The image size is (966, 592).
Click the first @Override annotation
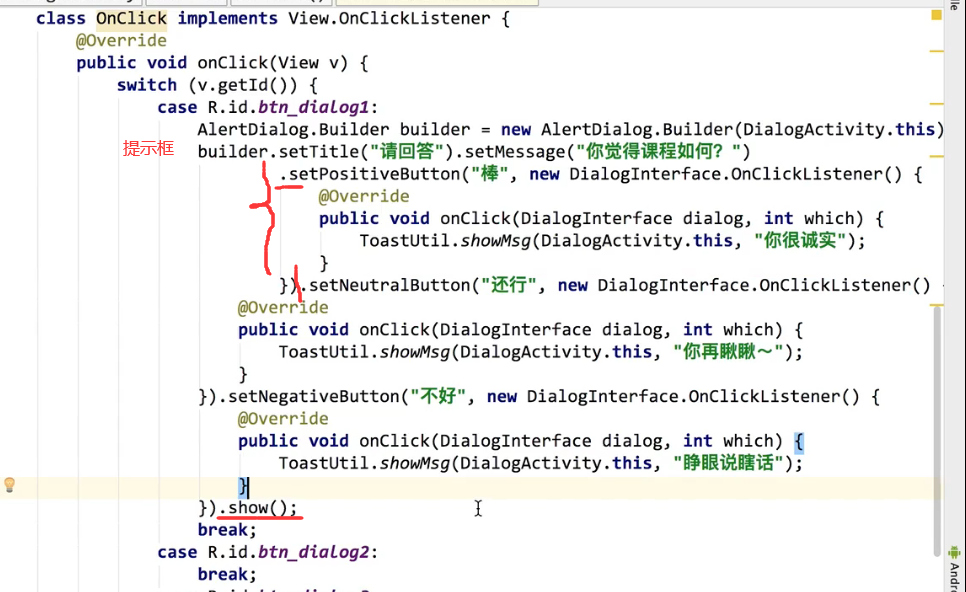pos(121,40)
